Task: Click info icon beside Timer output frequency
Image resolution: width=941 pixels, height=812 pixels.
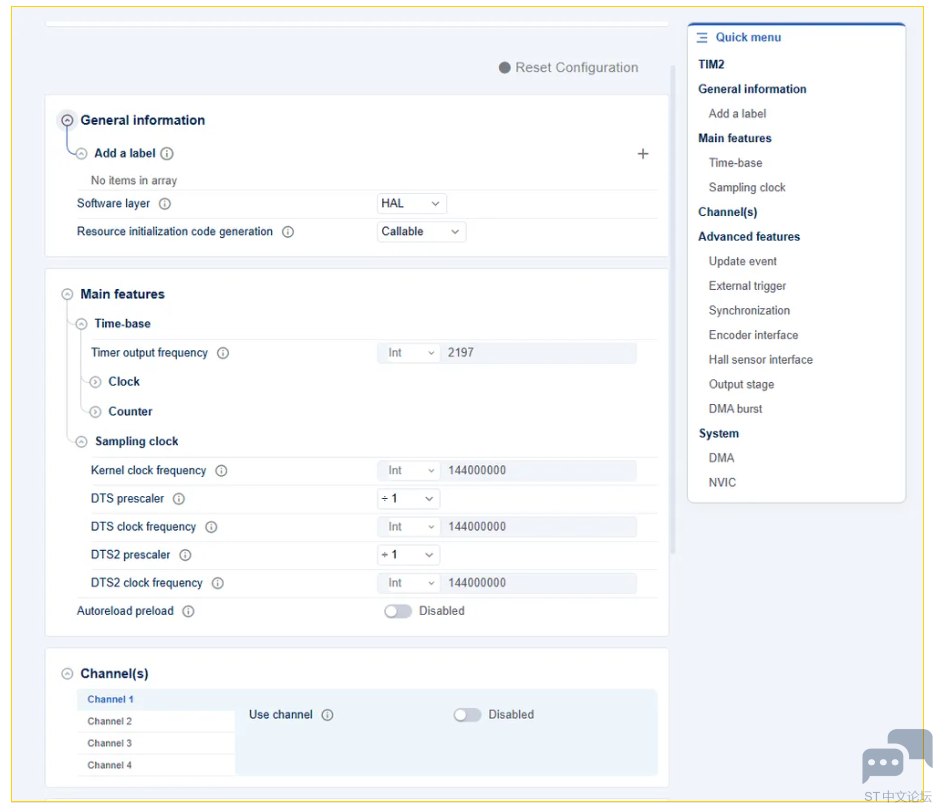Action: point(223,353)
